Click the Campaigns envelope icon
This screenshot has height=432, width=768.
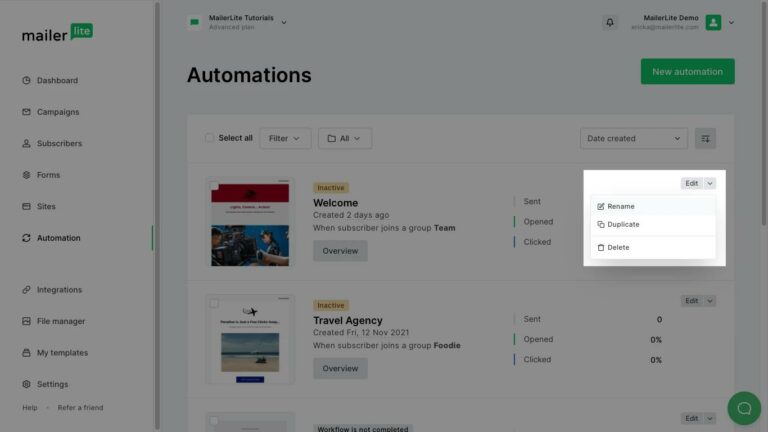(x=26, y=112)
